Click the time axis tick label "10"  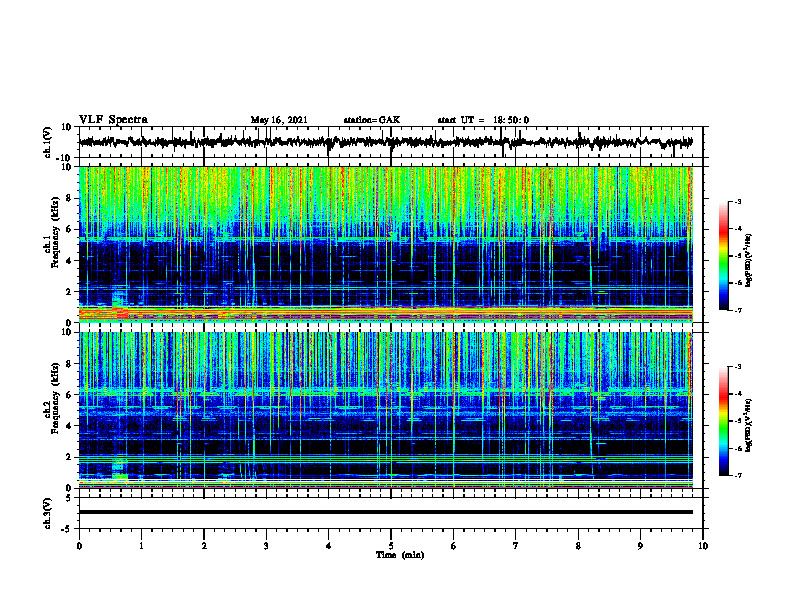[703, 546]
